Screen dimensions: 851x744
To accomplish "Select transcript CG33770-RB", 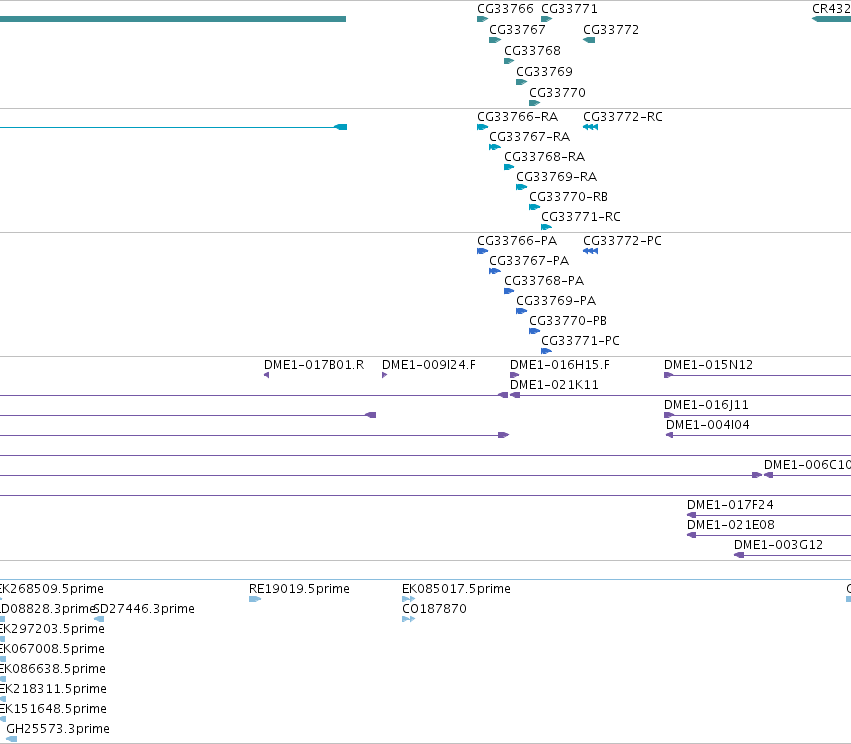I will 568,197.
